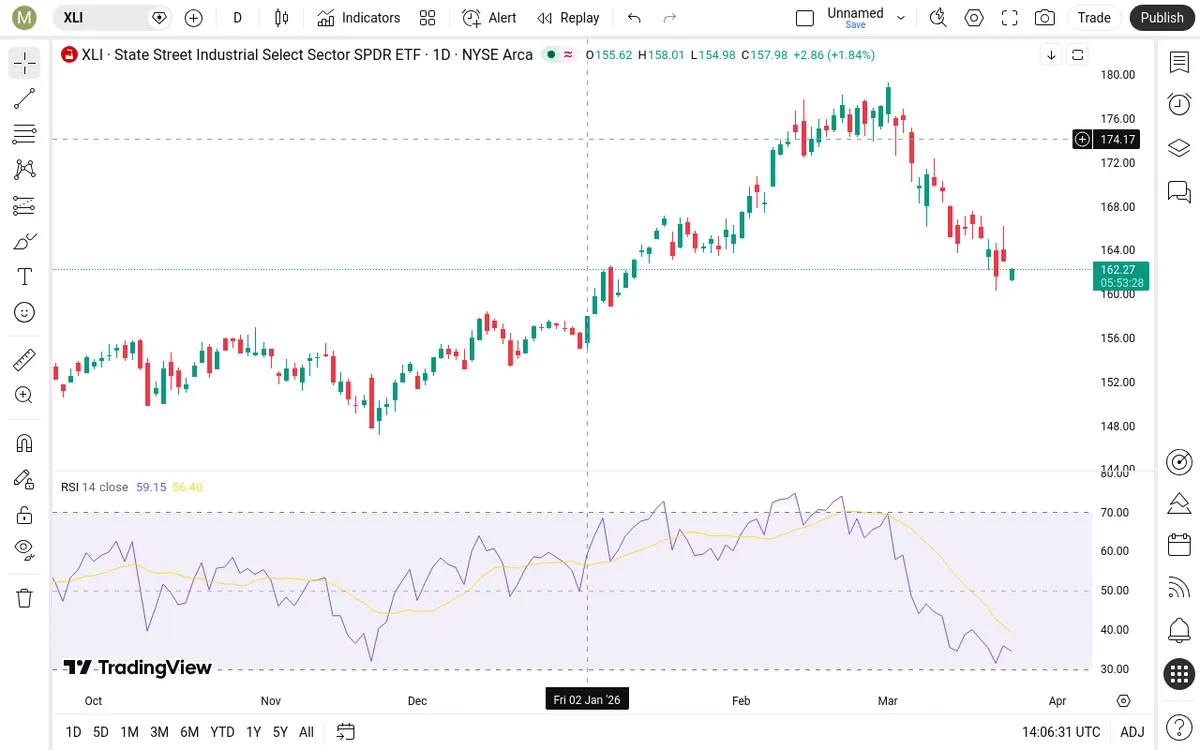
Task: Start bar Replay mode
Action: click(568, 17)
